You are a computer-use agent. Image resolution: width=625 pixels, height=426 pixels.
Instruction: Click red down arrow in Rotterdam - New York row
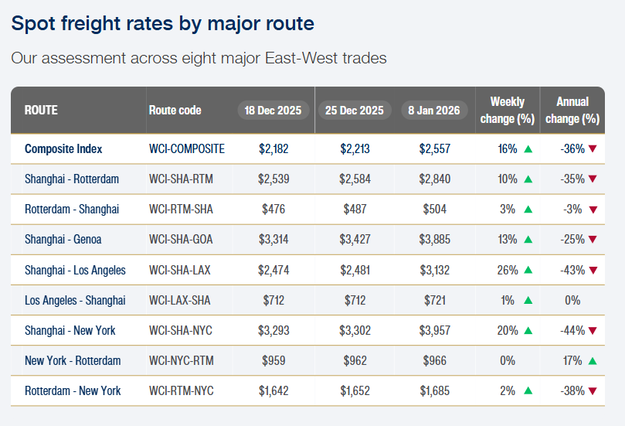[593, 391]
